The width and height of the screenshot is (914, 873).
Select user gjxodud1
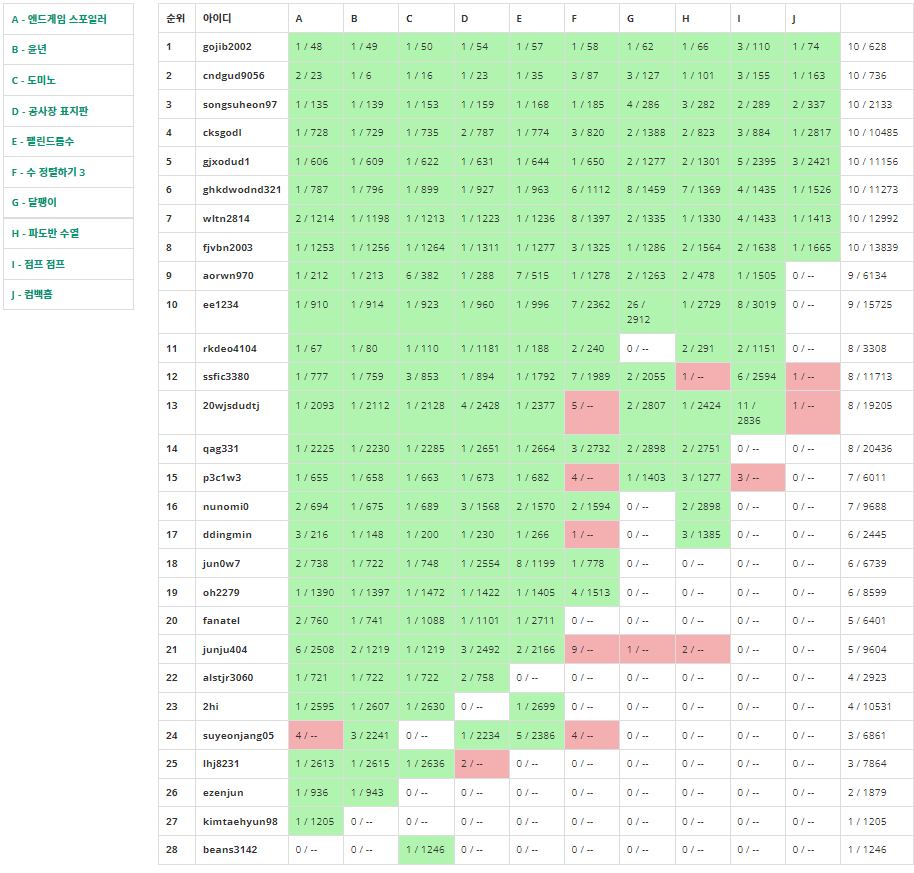[x=226, y=162]
